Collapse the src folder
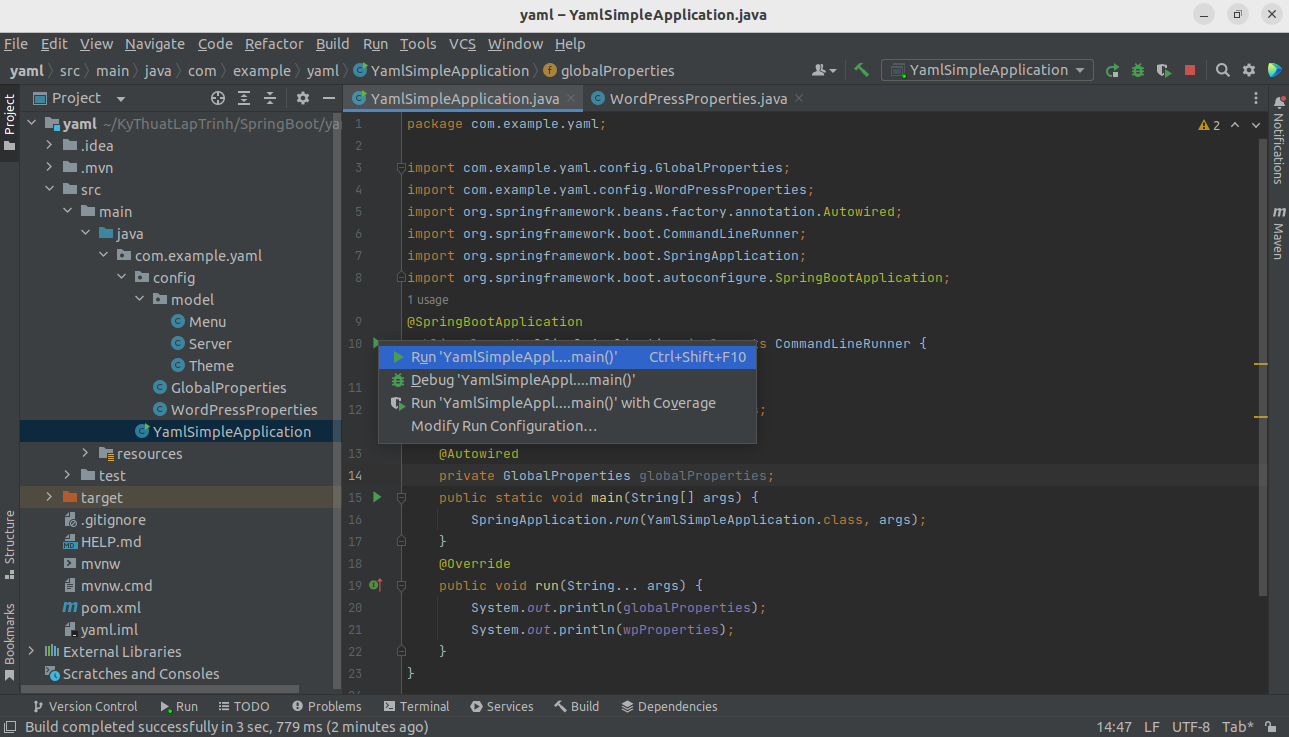This screenshot has width=1289, height=737. tap(49, 189)
